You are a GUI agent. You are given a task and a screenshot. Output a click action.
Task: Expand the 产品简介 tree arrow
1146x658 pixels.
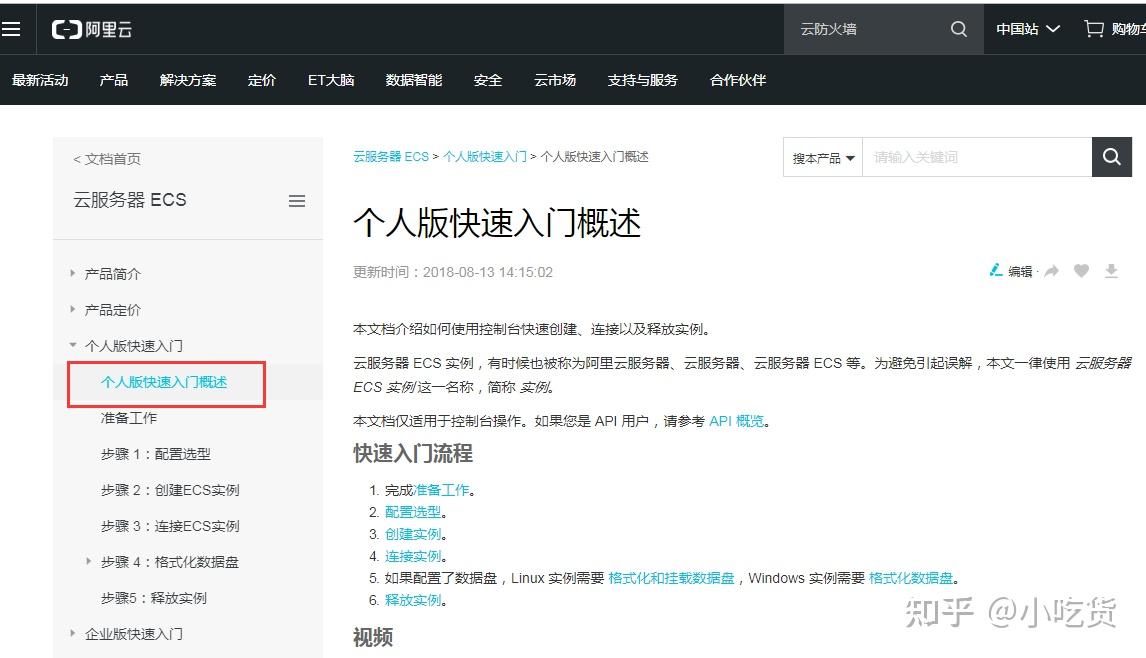(72, 273)
